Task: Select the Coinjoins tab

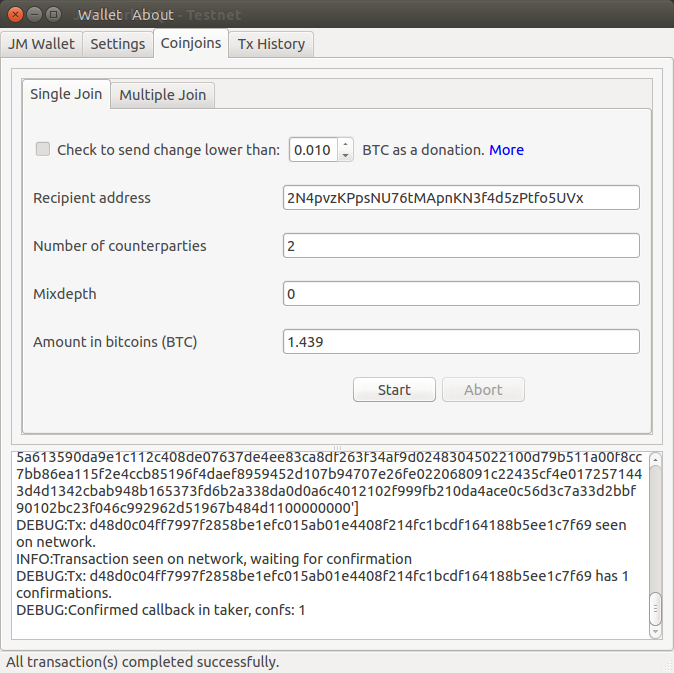Action: tap(190, 44)
